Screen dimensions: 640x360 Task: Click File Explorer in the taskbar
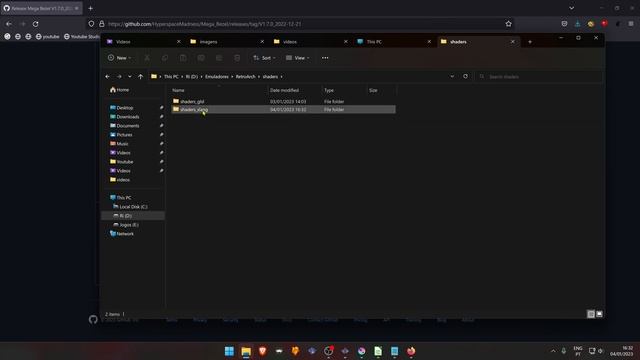(246, 351)
